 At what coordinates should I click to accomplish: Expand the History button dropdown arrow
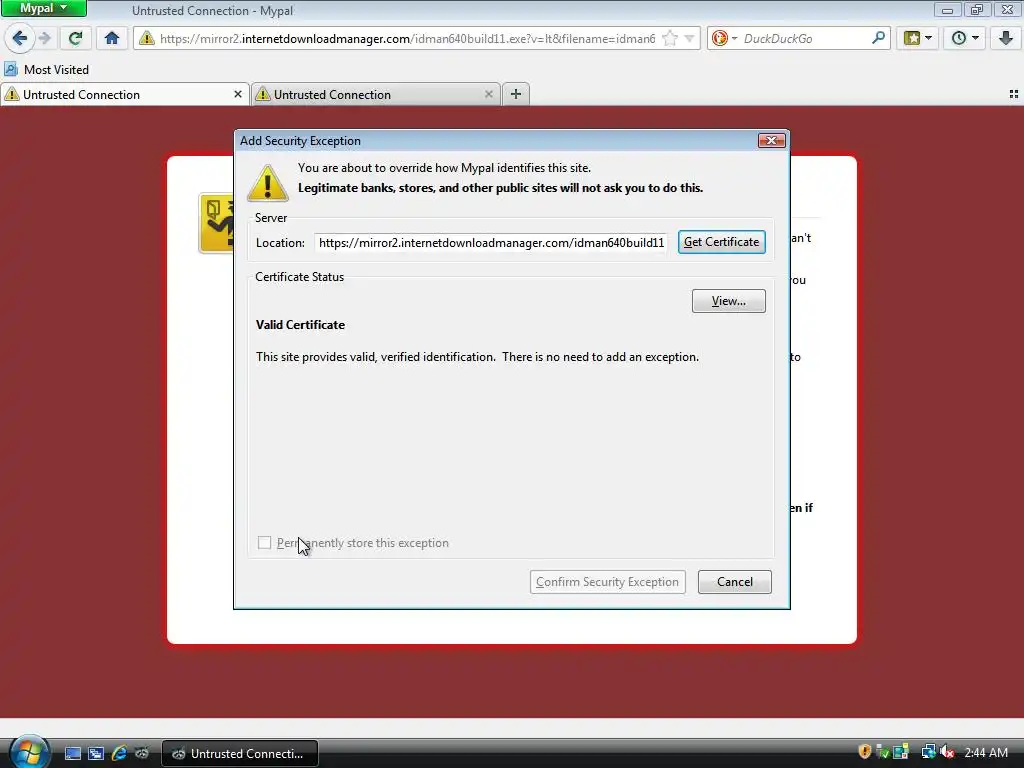click(976, 39)
